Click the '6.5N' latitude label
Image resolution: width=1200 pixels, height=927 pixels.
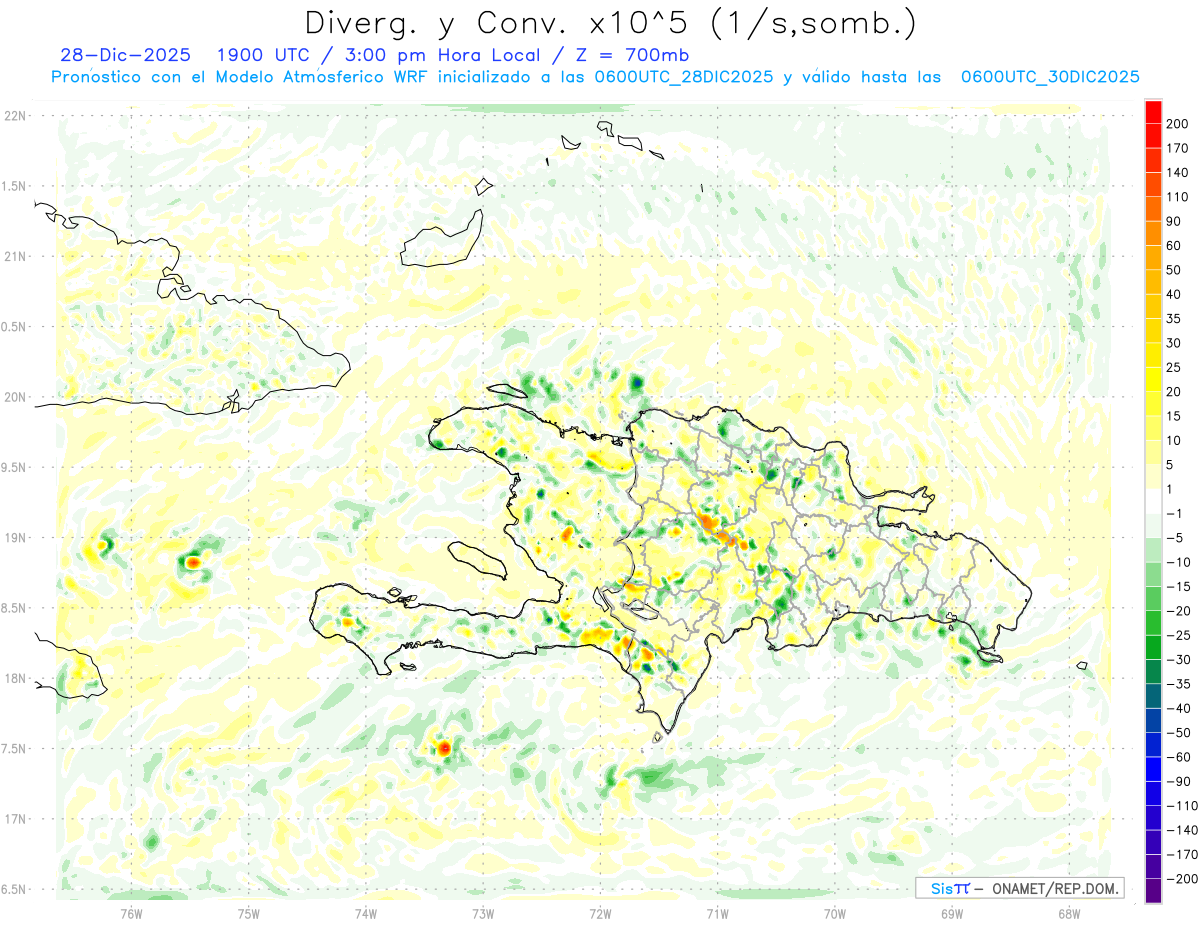[x=14, y=890]
